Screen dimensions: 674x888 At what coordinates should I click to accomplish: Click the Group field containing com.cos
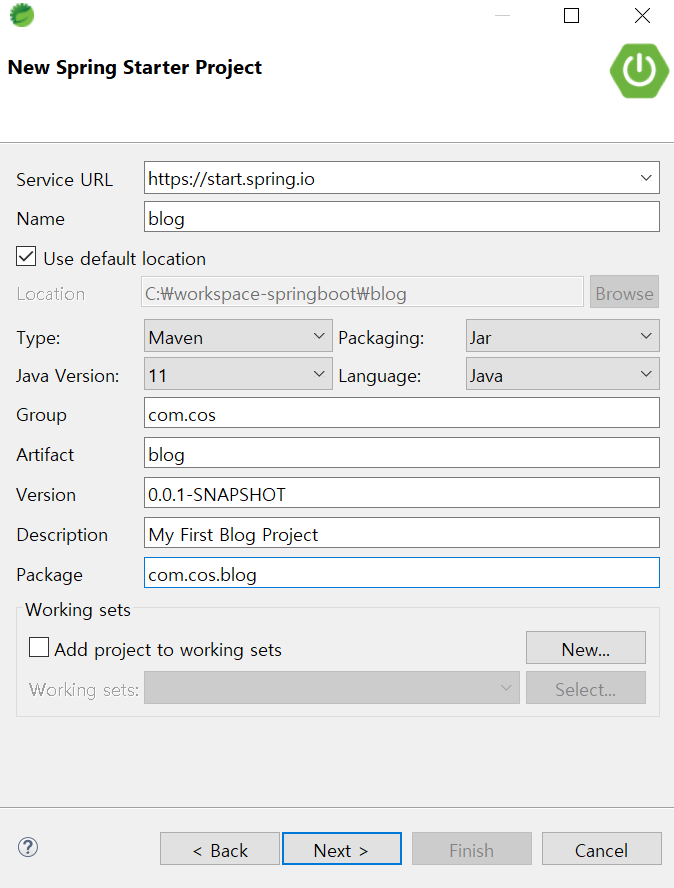(x=402, y=413)
